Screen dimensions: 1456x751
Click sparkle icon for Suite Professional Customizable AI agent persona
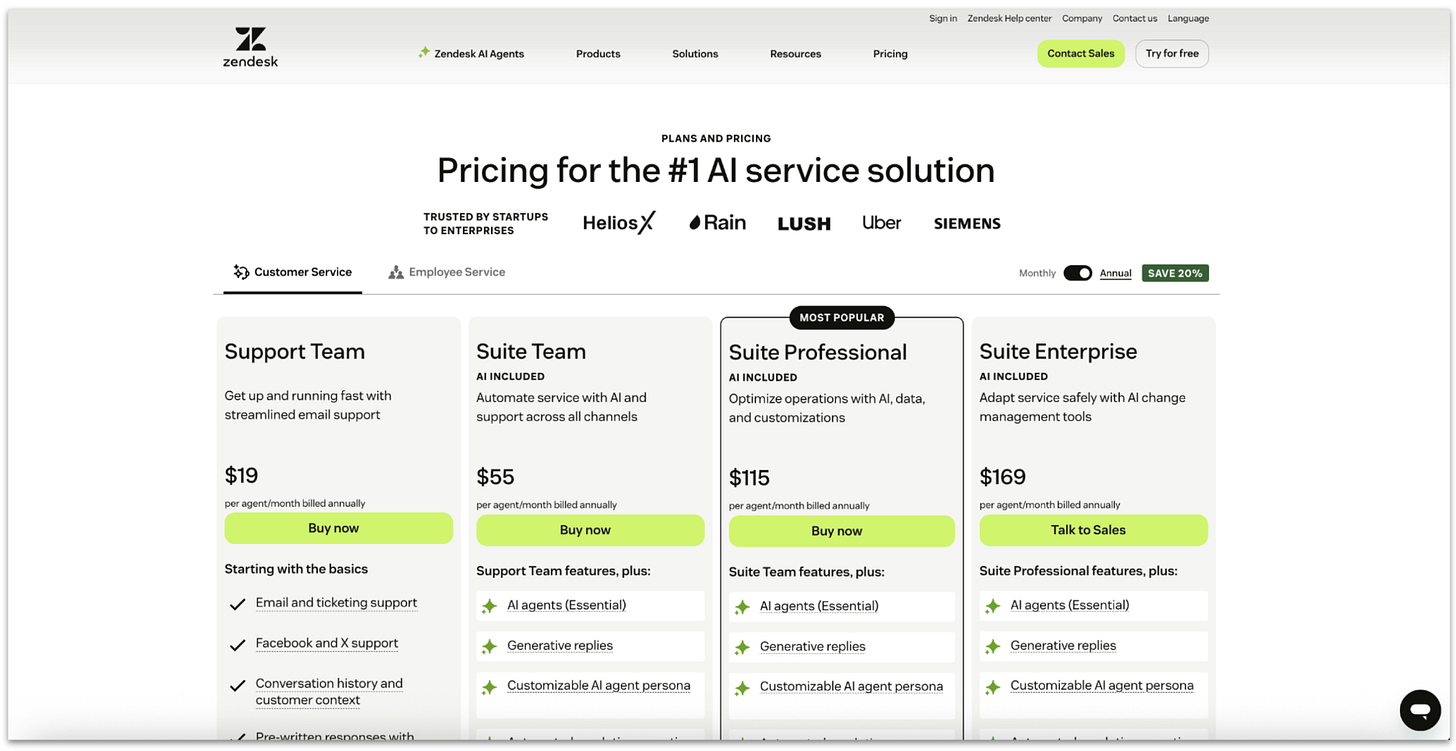coord(742,688)
